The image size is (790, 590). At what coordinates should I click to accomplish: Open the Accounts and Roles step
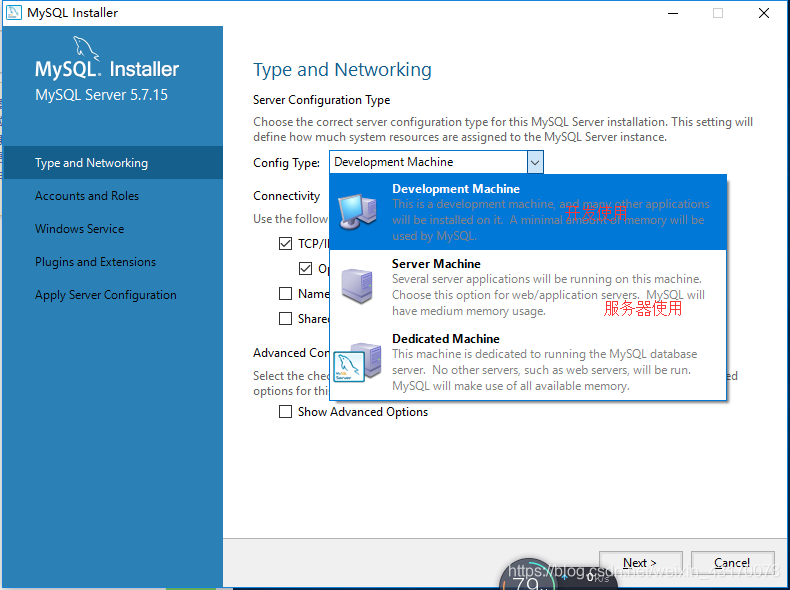pos(112,196)
